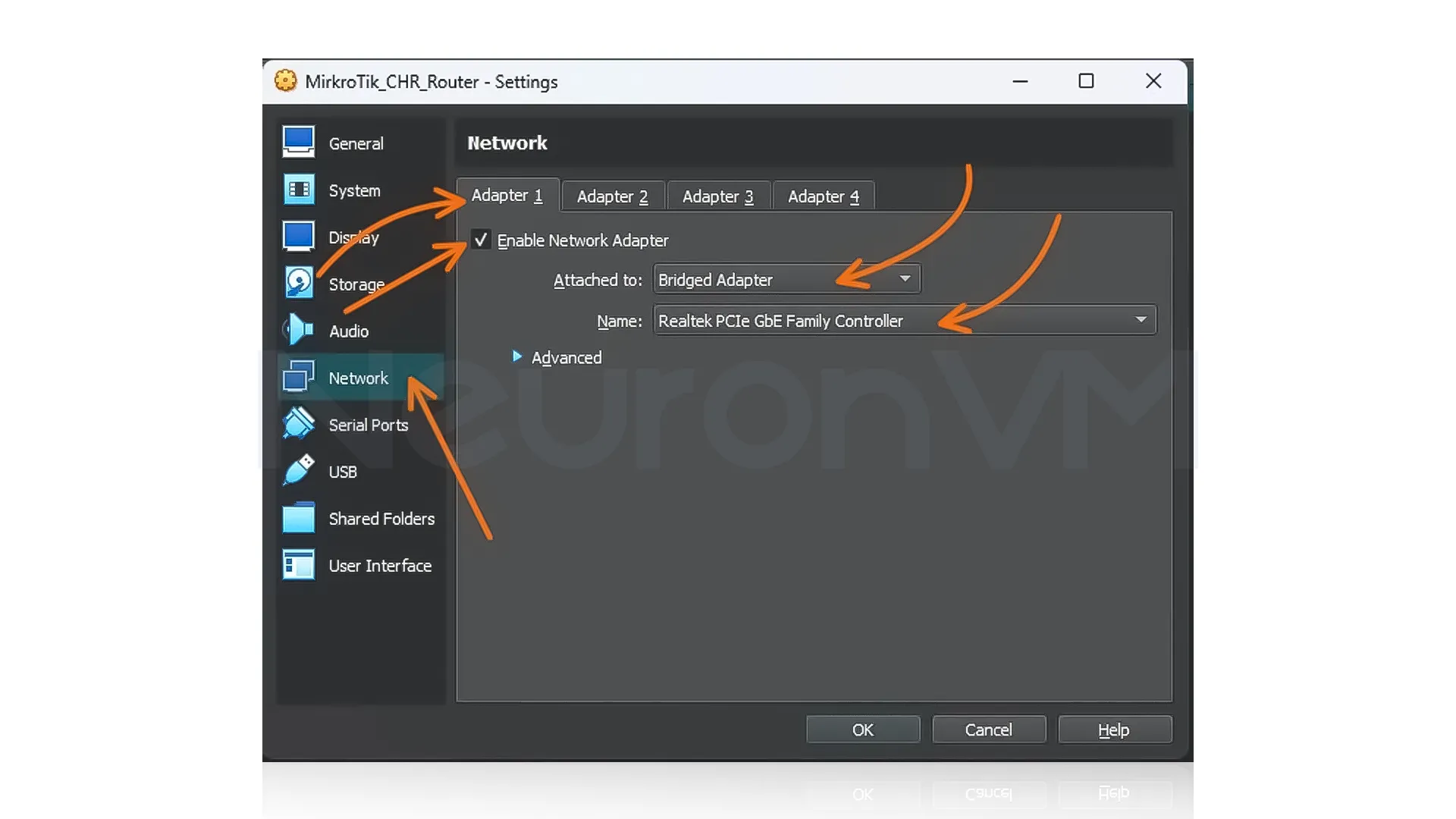Image resolution: width=1456 pixels, height=819 pixels.
Task: Toggle the Enable Network Adapter checkbox
Action: [481, 240]
